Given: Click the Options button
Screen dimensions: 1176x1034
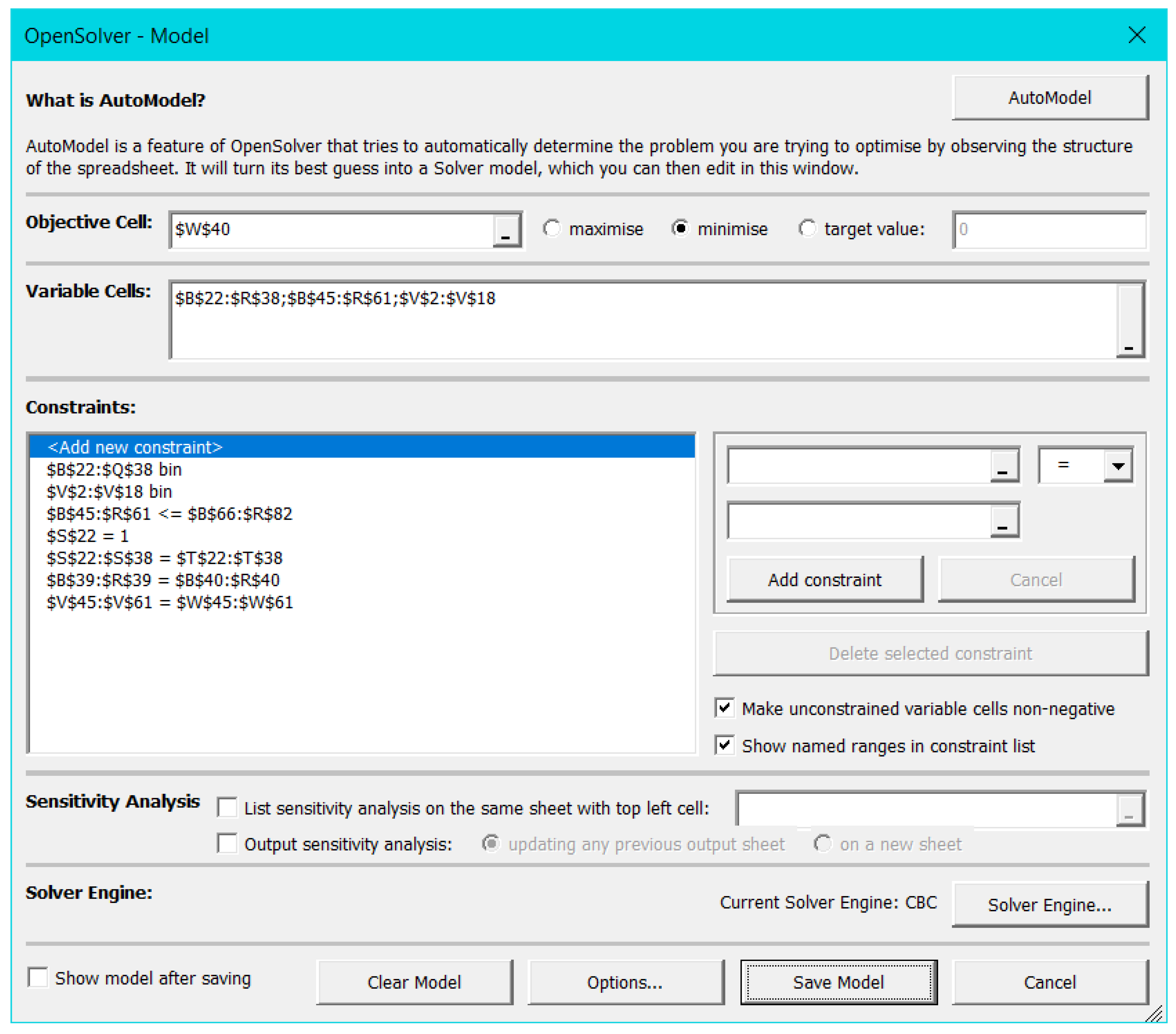Looking at the screenshot, I should pos(625,982).
